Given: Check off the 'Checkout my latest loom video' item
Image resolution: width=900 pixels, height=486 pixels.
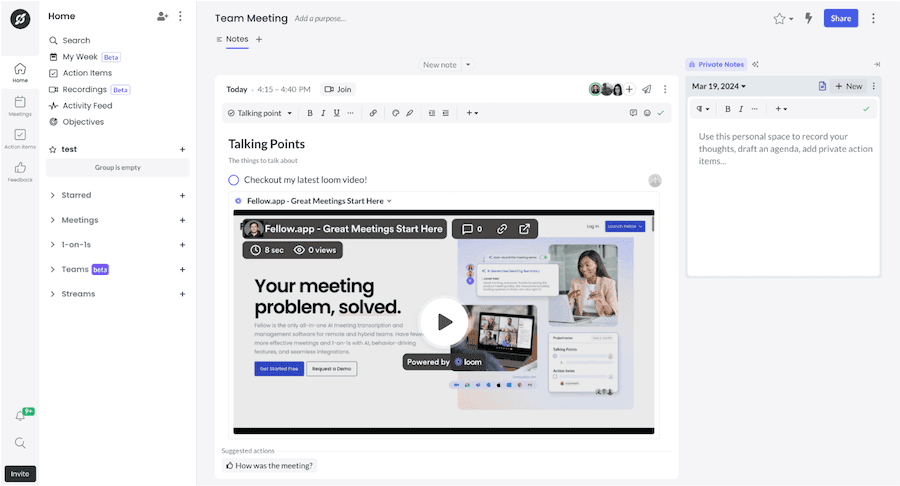Looking at the screenshot, I should tap(234, 180).
